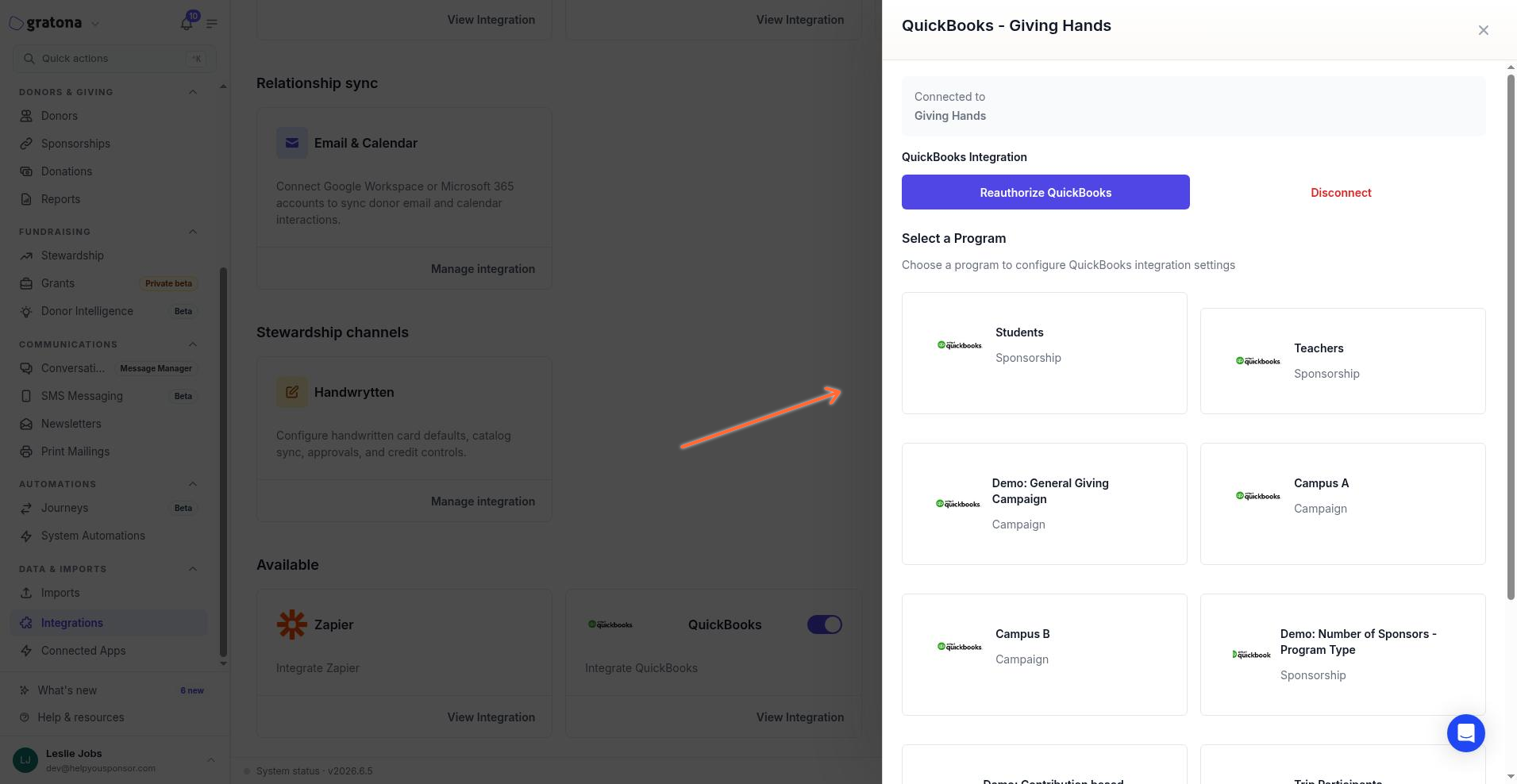
Task: Click Manage integration for Email & Calendar
Action: click(x=483, y=269)
